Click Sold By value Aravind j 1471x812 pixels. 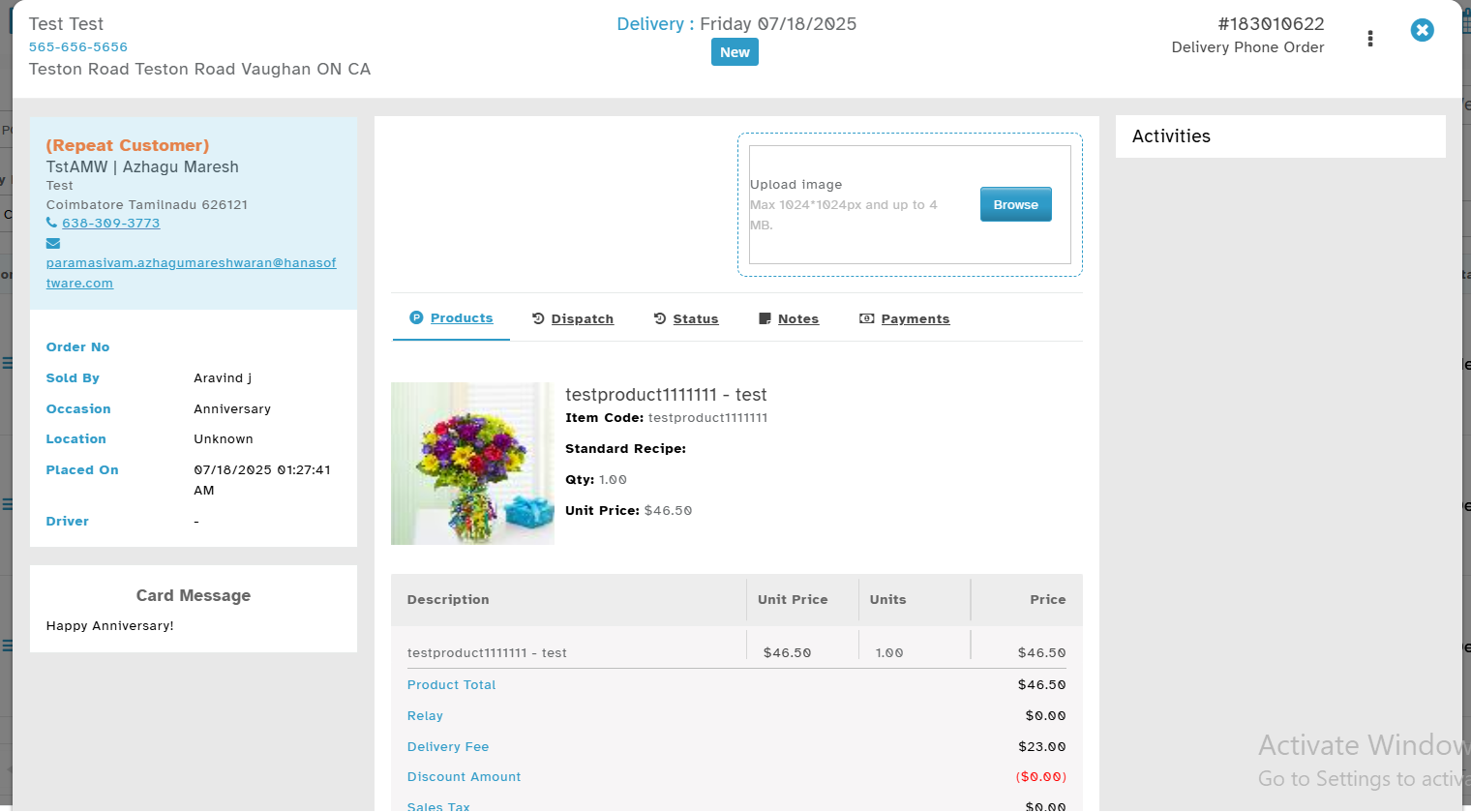click(x=223, y=377)
